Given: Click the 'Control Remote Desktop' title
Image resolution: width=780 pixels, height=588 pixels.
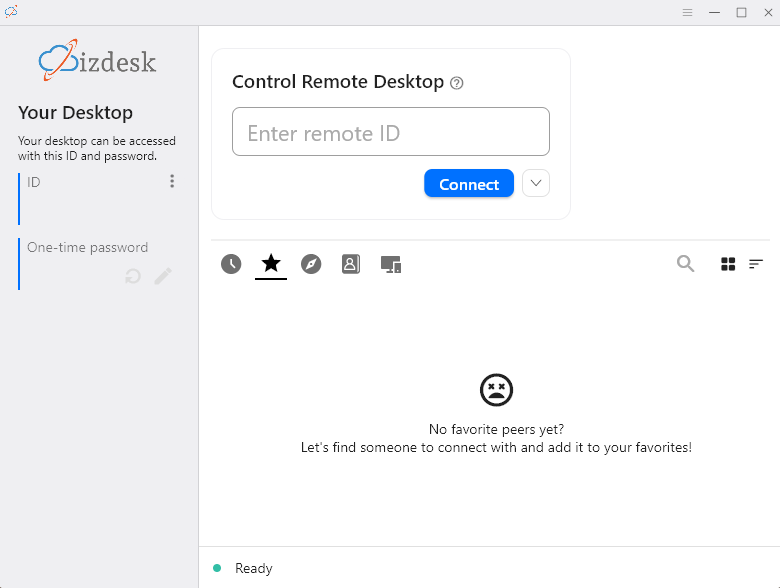Looking at the screenshot, I should pyautogui.click(x=338, y=82).
